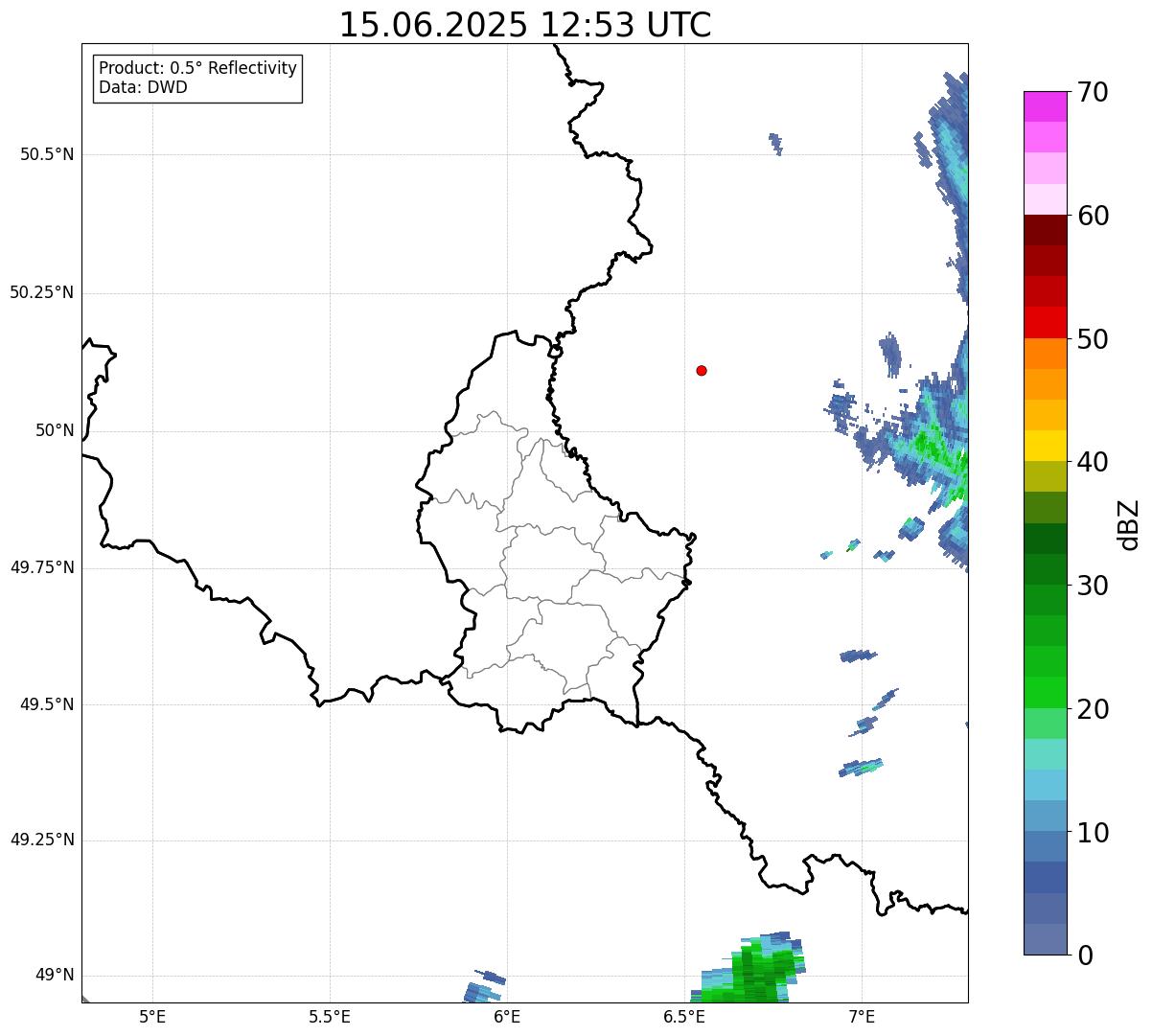Click the 5°E longitude label
This screenshot has height=1036, width=1152.
pyautogui.click(x=152, y=1016)
